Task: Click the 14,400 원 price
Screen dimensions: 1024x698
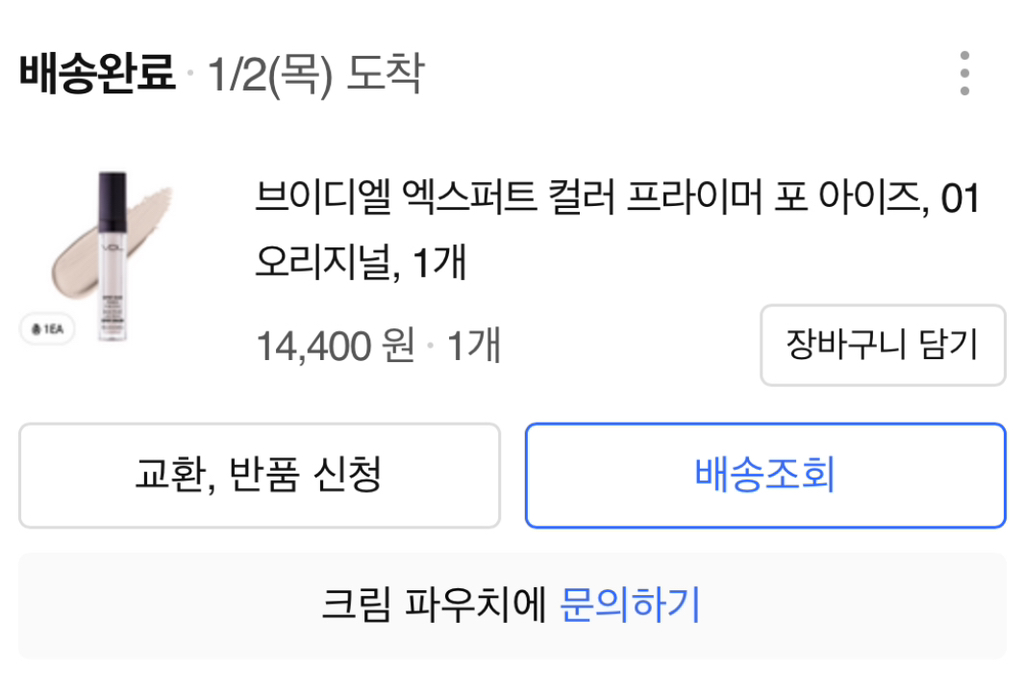Action: coord(335,346)
